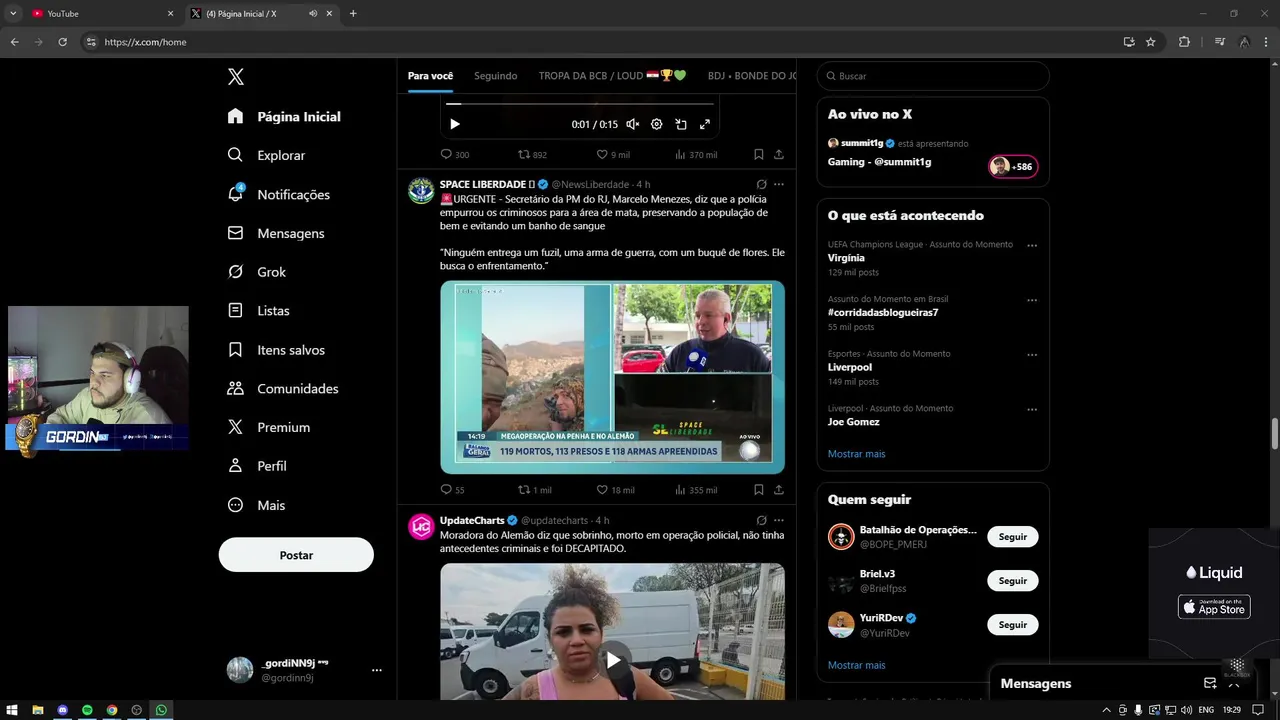Viewport: 1280px width, 720px height.
Task: Open Explorar in the sidebar
Action: (x=266, y=155)
